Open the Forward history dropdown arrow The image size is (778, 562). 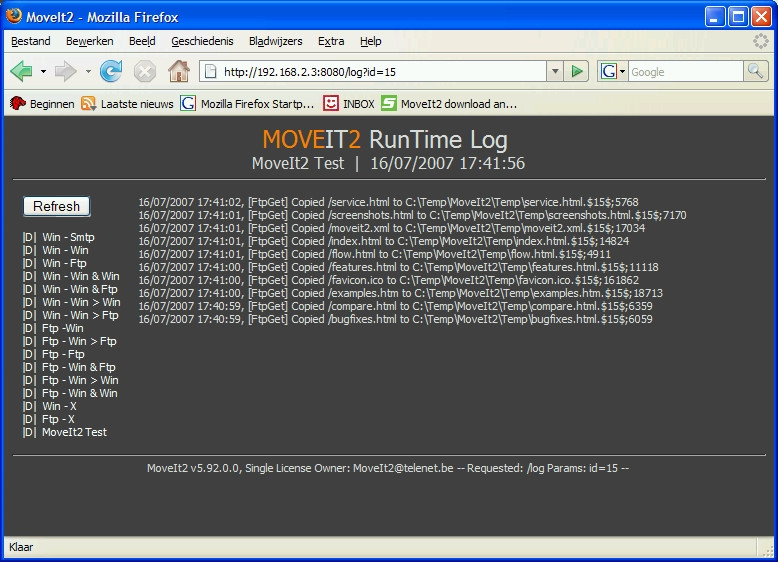(x=88, y=71)
